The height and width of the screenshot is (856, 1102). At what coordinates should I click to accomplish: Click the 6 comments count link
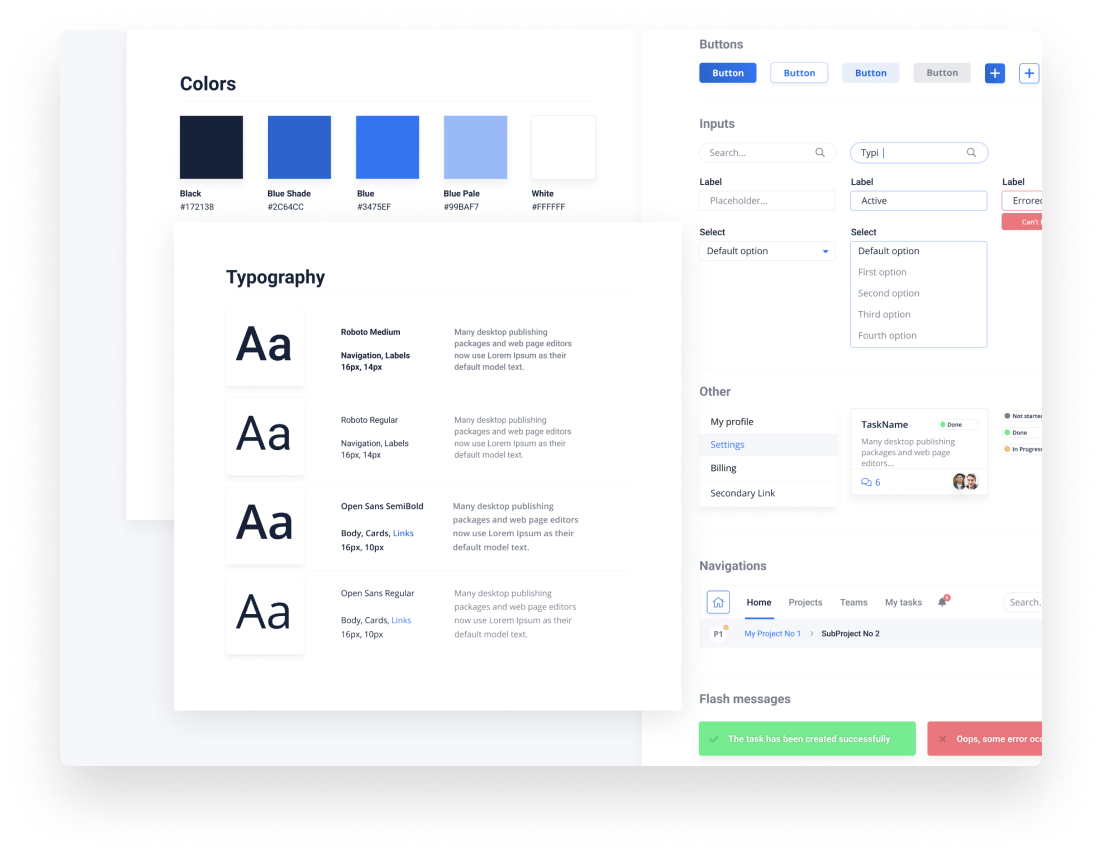pos(878,482)
